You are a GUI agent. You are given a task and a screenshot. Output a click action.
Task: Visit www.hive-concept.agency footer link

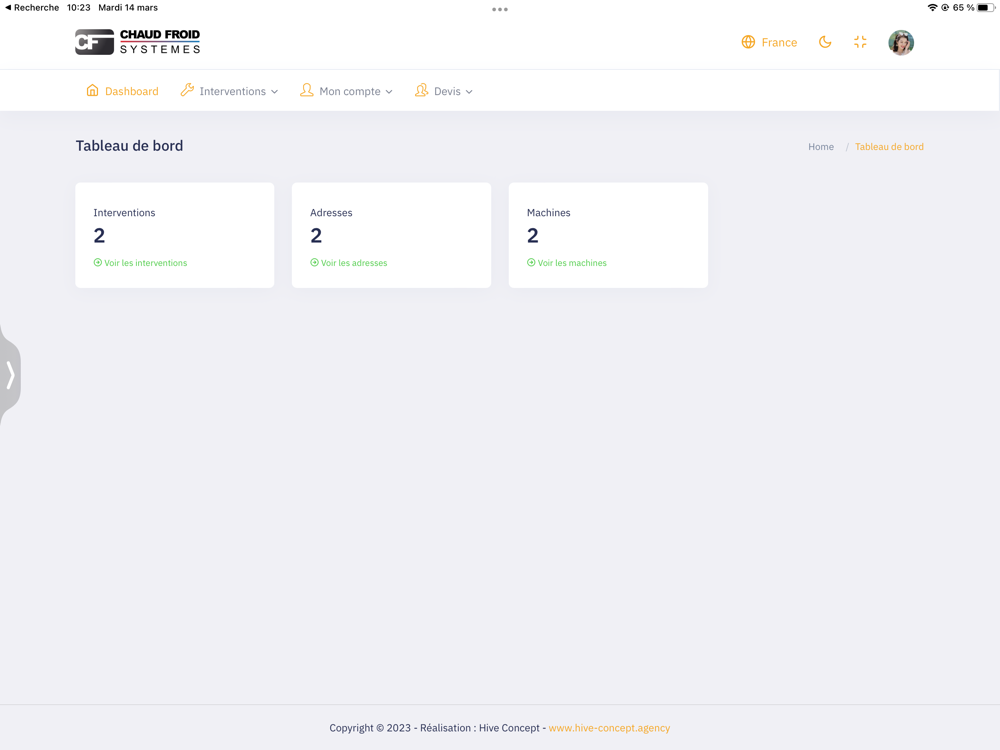click(609, 728)
